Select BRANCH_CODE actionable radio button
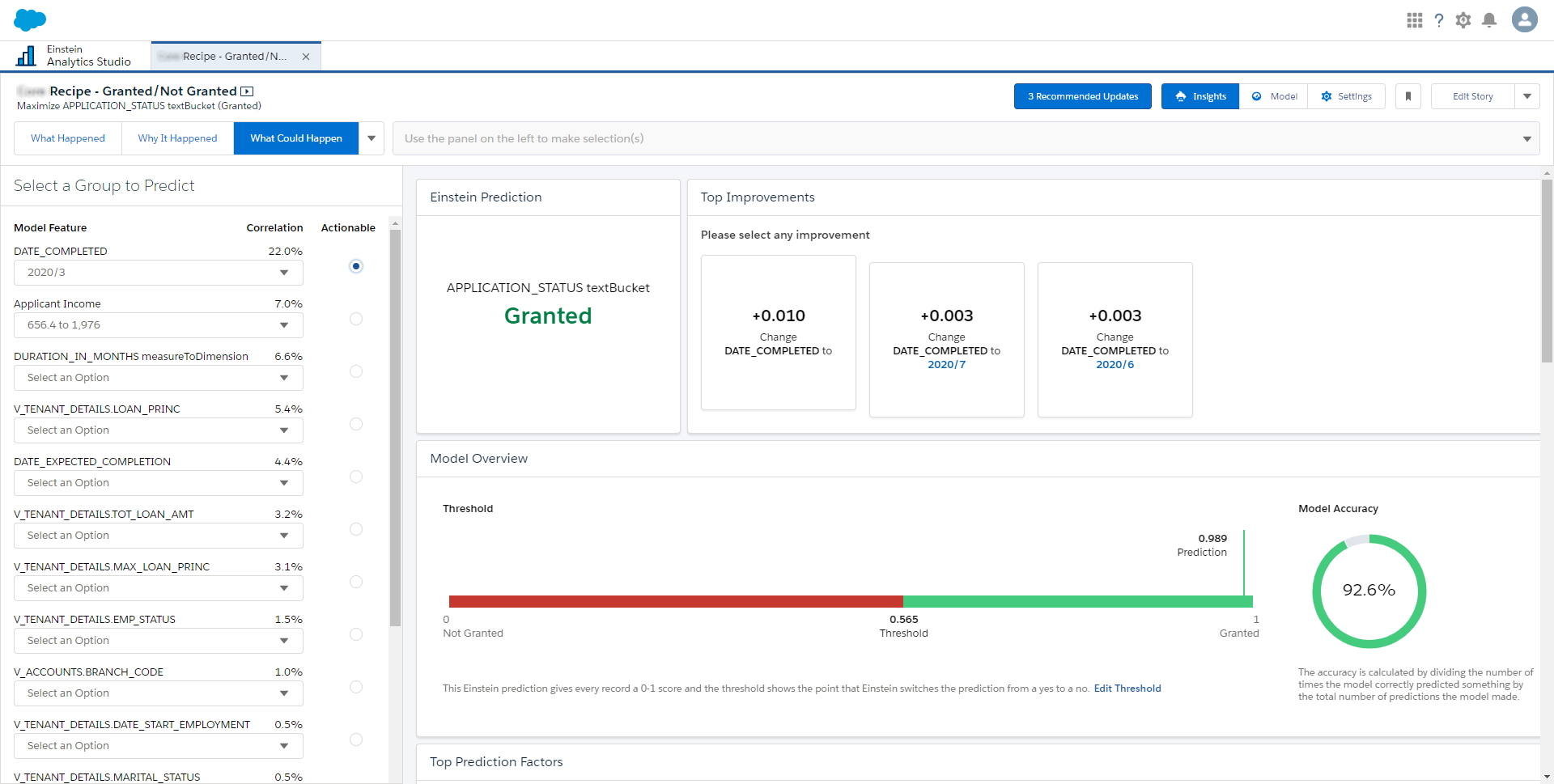This screenshot has width=1554, height=784. click(x=356, y=687)
